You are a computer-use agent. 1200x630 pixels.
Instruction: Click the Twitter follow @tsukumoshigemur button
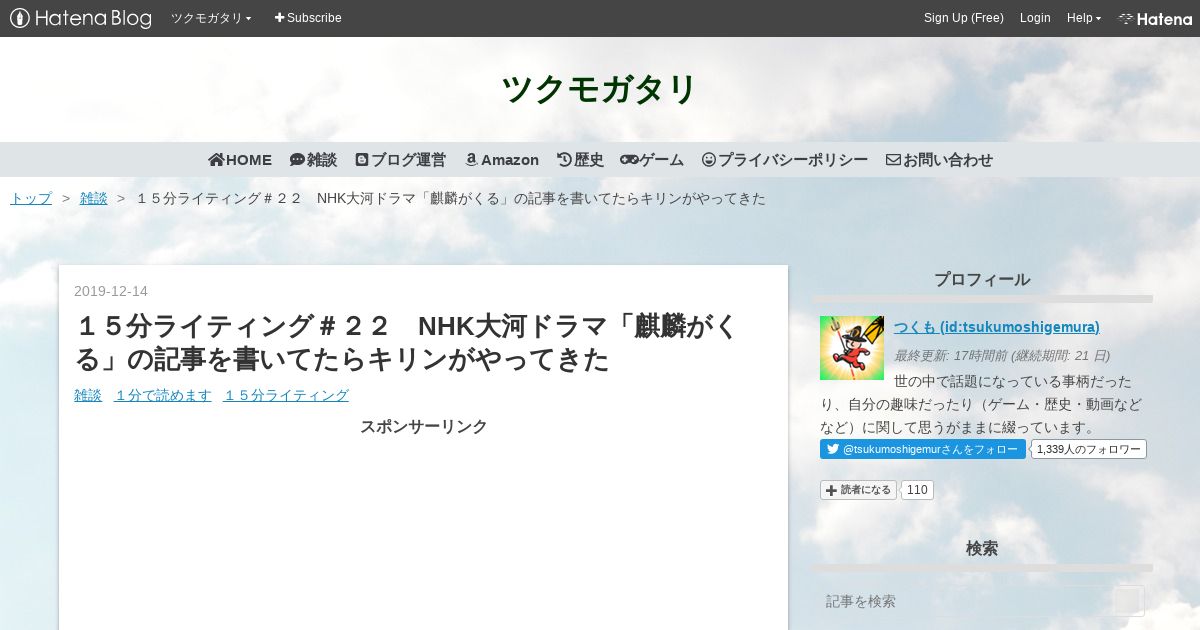pyautogui.click(x=923, y=449)
